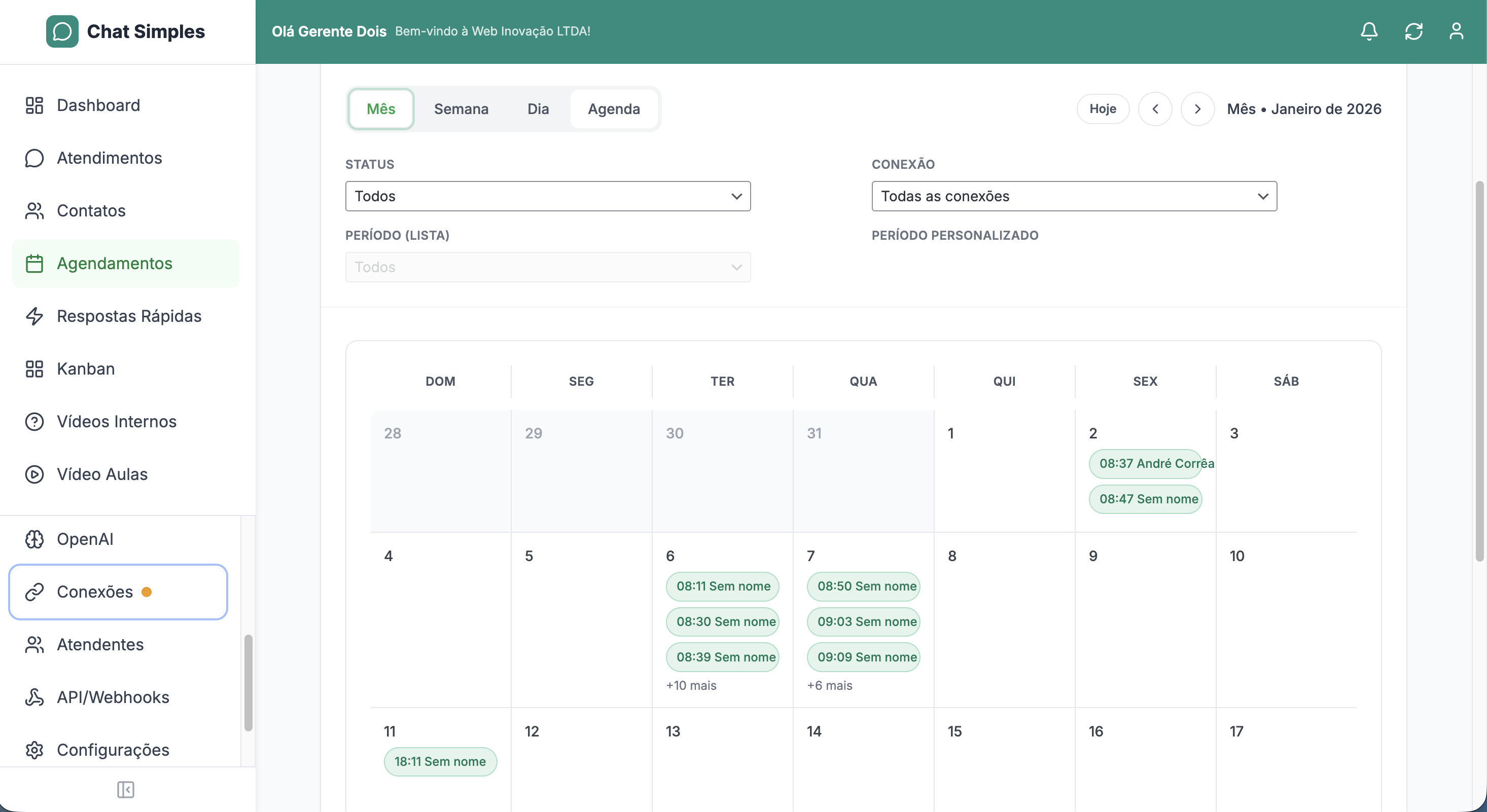
Task: Open the CONEXÃO dropdown Todas as conexões
Action: tap(1073, 196)
